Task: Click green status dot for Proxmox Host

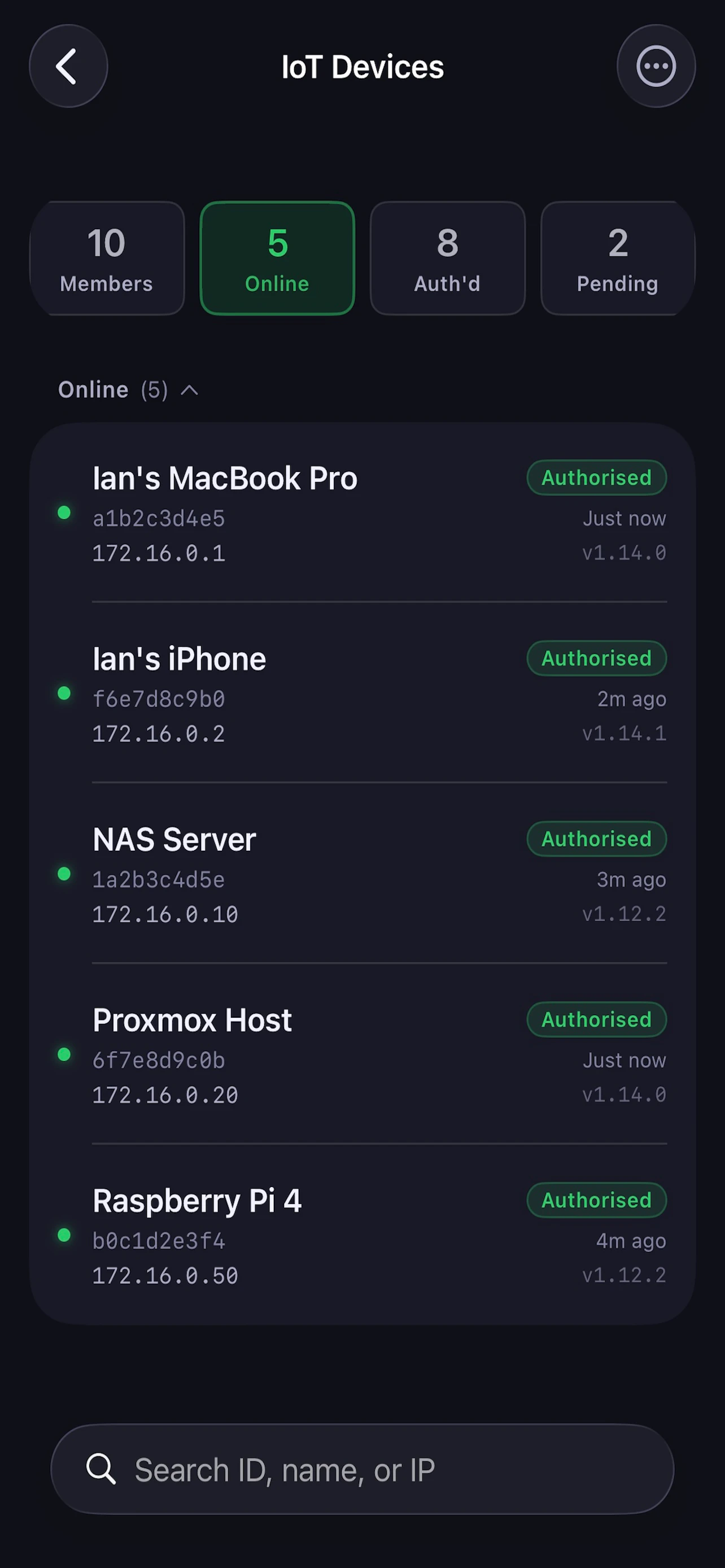Action: [64, 1054]
